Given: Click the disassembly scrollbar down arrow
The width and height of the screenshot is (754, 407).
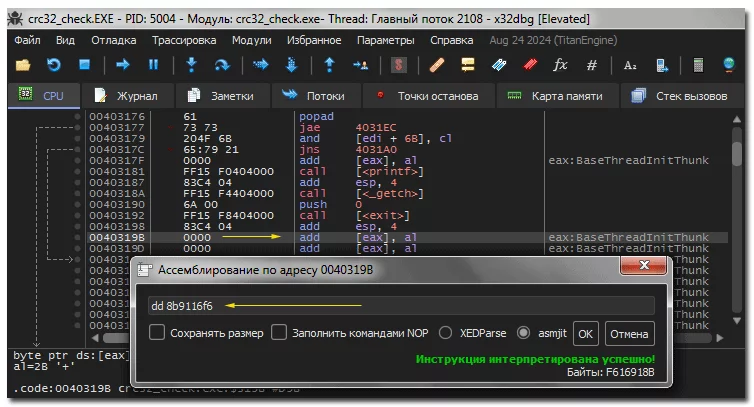Looking at the screenshot, I should [736, 320].
